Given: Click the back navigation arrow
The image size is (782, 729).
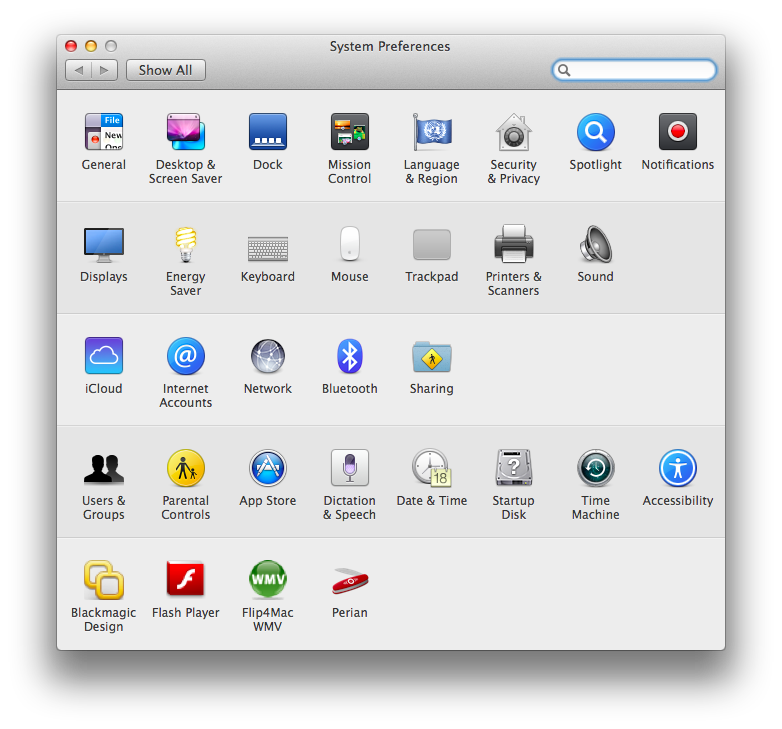Looking at the screenshot, I should click(79, 70).
